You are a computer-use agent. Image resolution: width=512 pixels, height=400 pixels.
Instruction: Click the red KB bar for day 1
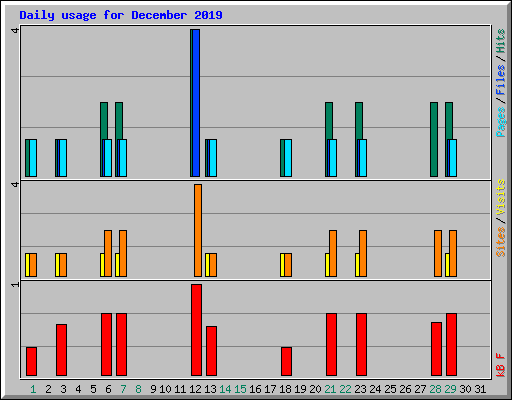[x=31, y=361]
